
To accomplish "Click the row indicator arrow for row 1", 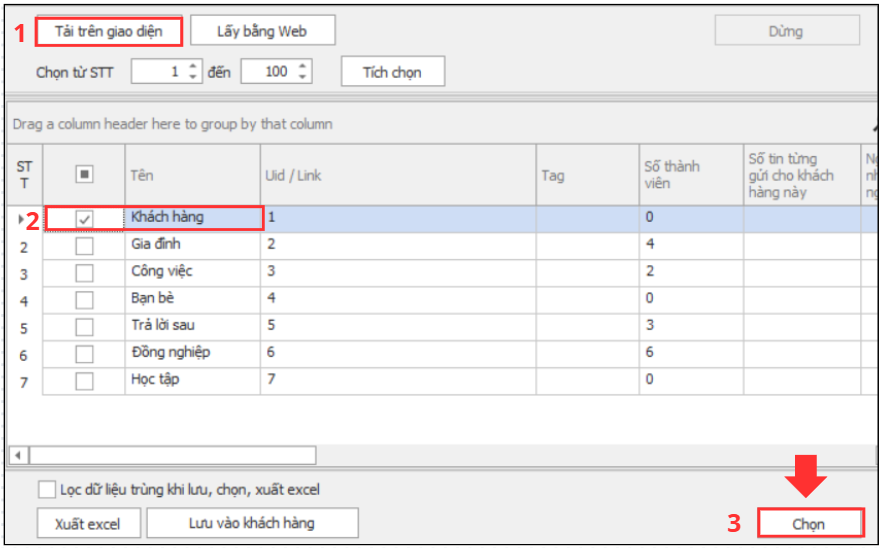I will (x=22, y=218).
